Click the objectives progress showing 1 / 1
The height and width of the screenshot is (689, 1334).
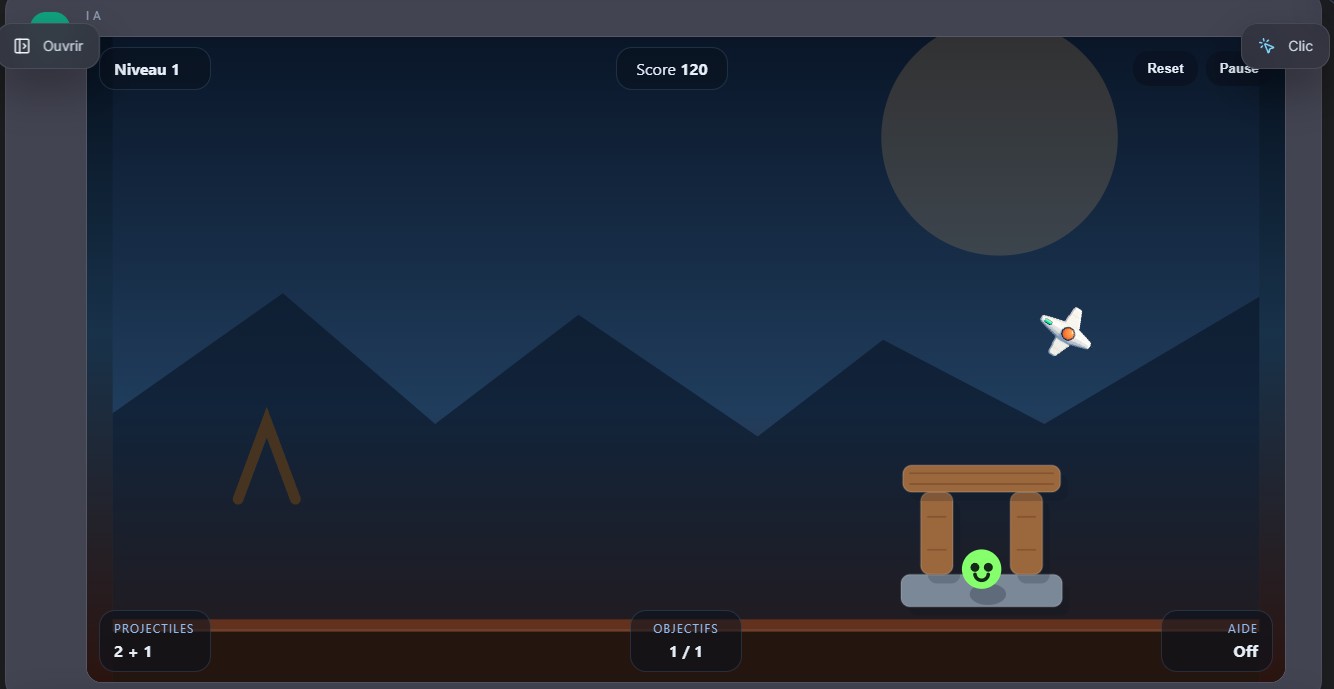pos(686,651)
